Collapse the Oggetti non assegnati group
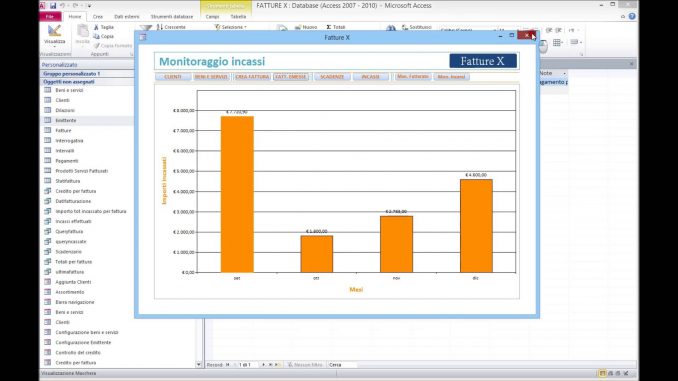The height and width of the screenshot is (381, 678). click(x=86, y=82)
